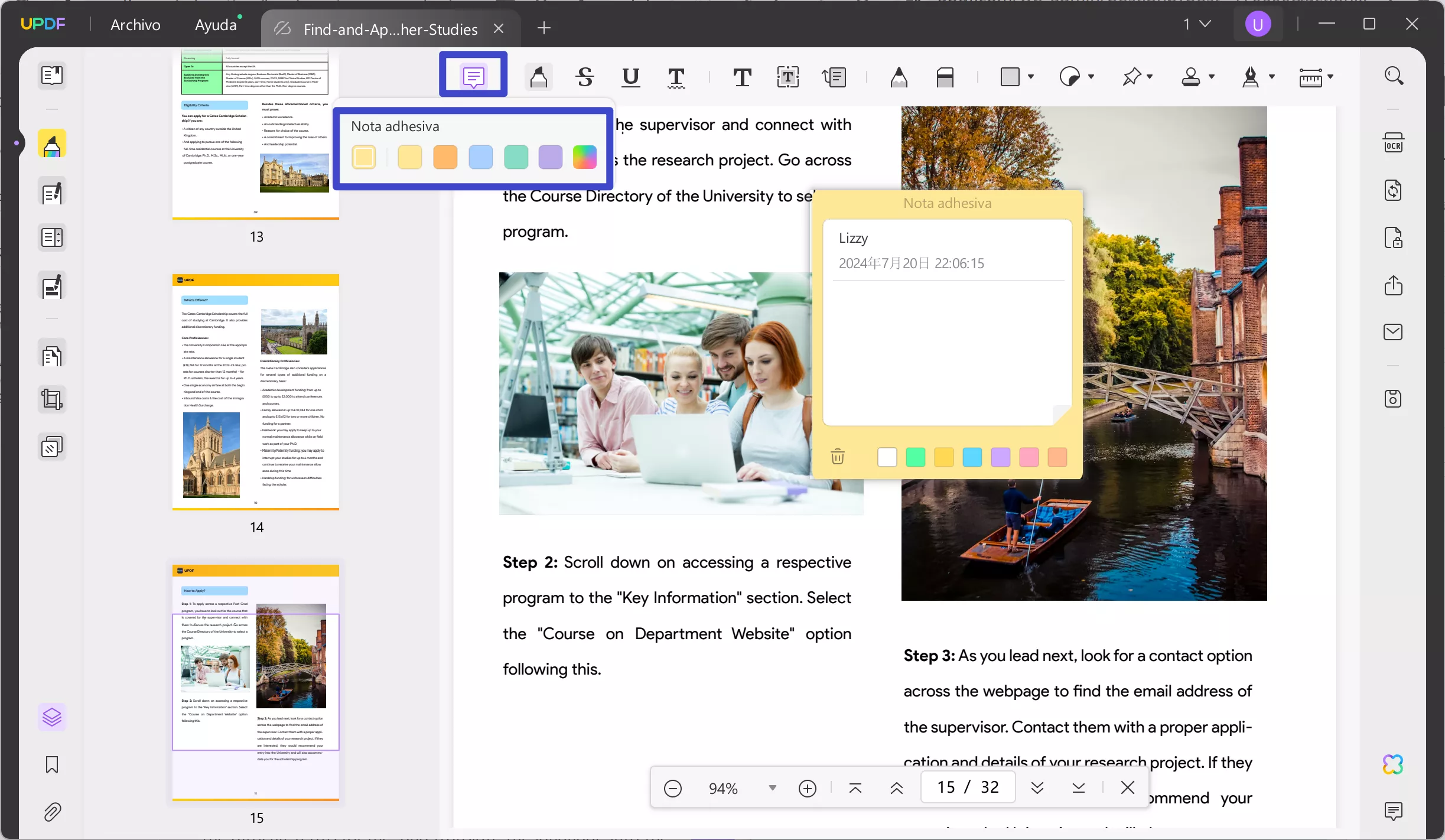Pick the blue sticky note color preset

[480, 157]
